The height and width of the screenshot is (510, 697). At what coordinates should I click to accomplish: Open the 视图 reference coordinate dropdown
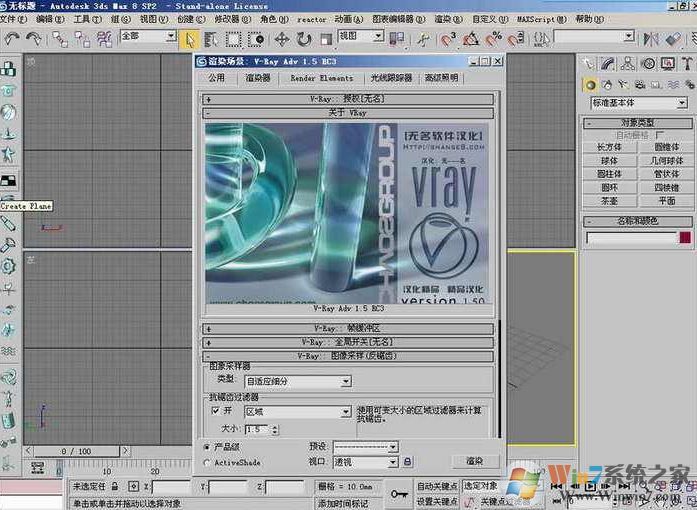coord(361,36)
